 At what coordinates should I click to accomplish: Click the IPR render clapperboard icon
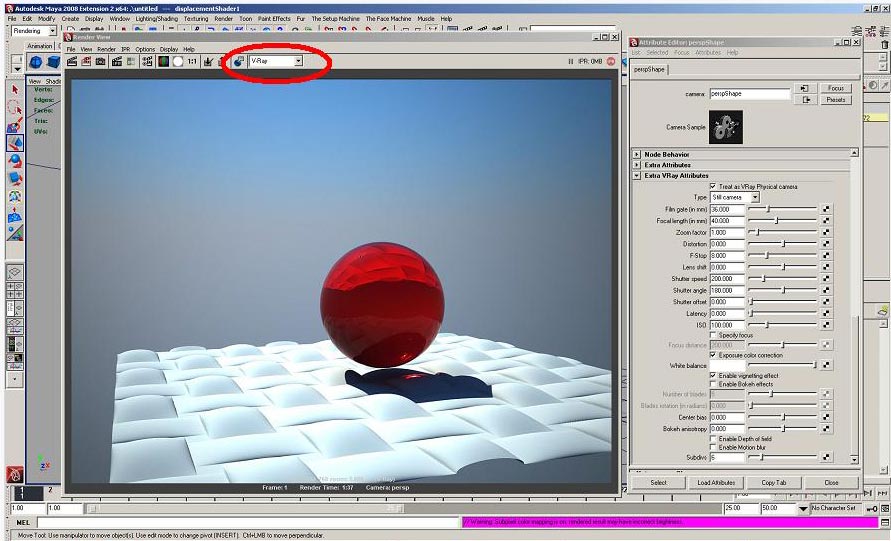(x=117, y=61)
